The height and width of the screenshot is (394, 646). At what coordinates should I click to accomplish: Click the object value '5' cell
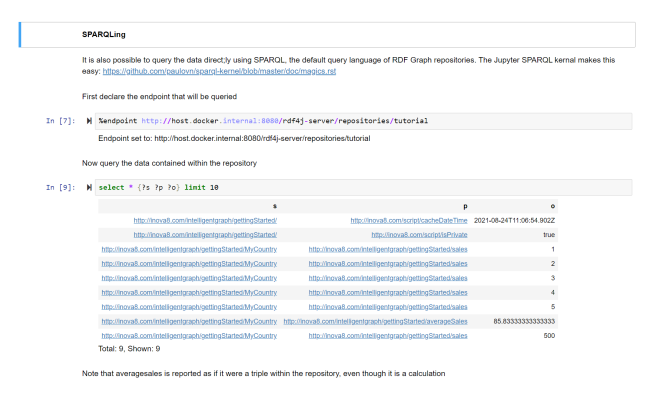click(552, 307)
